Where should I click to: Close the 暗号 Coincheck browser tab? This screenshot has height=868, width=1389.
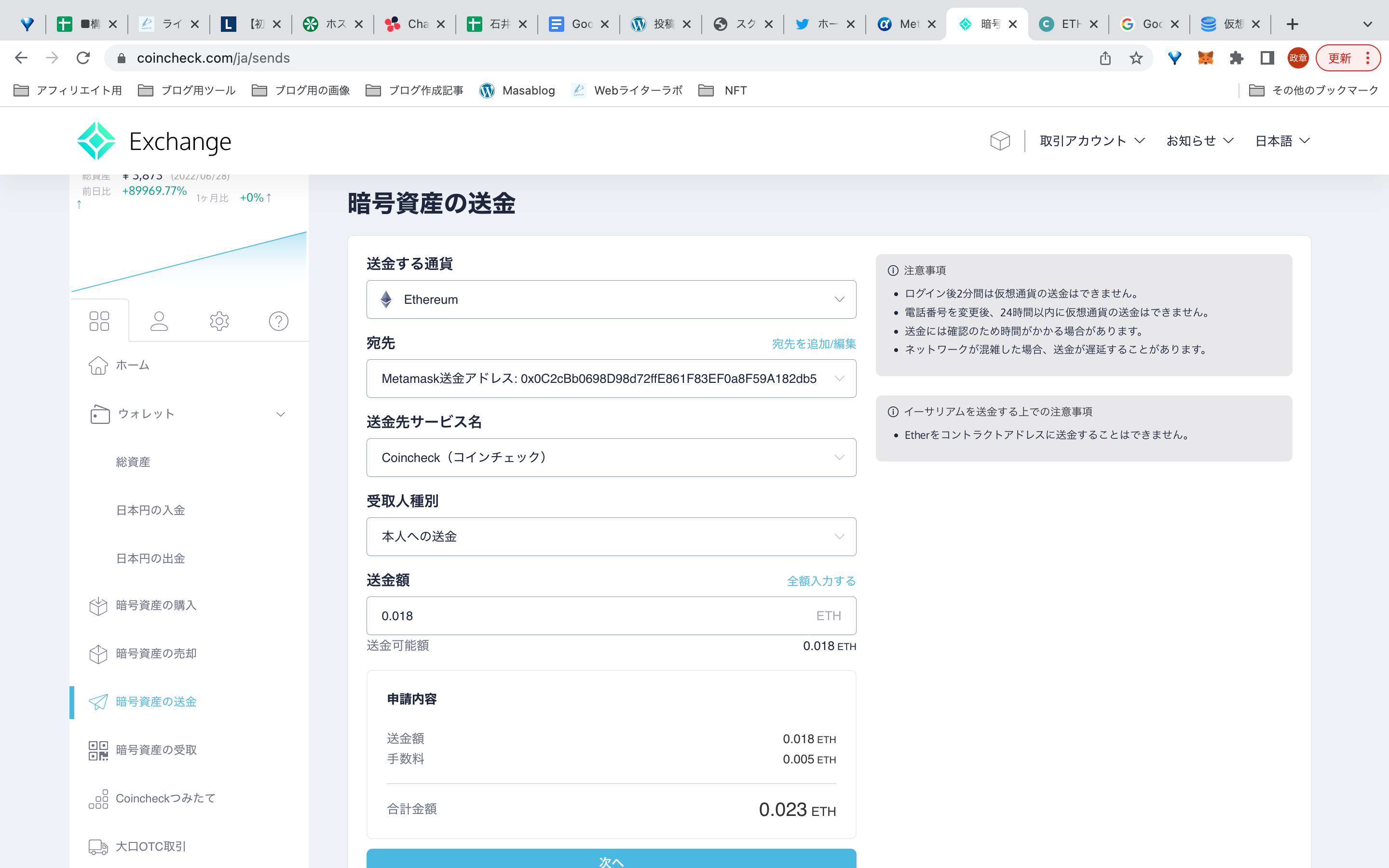pyautogui.click(x=1012, y=24)
